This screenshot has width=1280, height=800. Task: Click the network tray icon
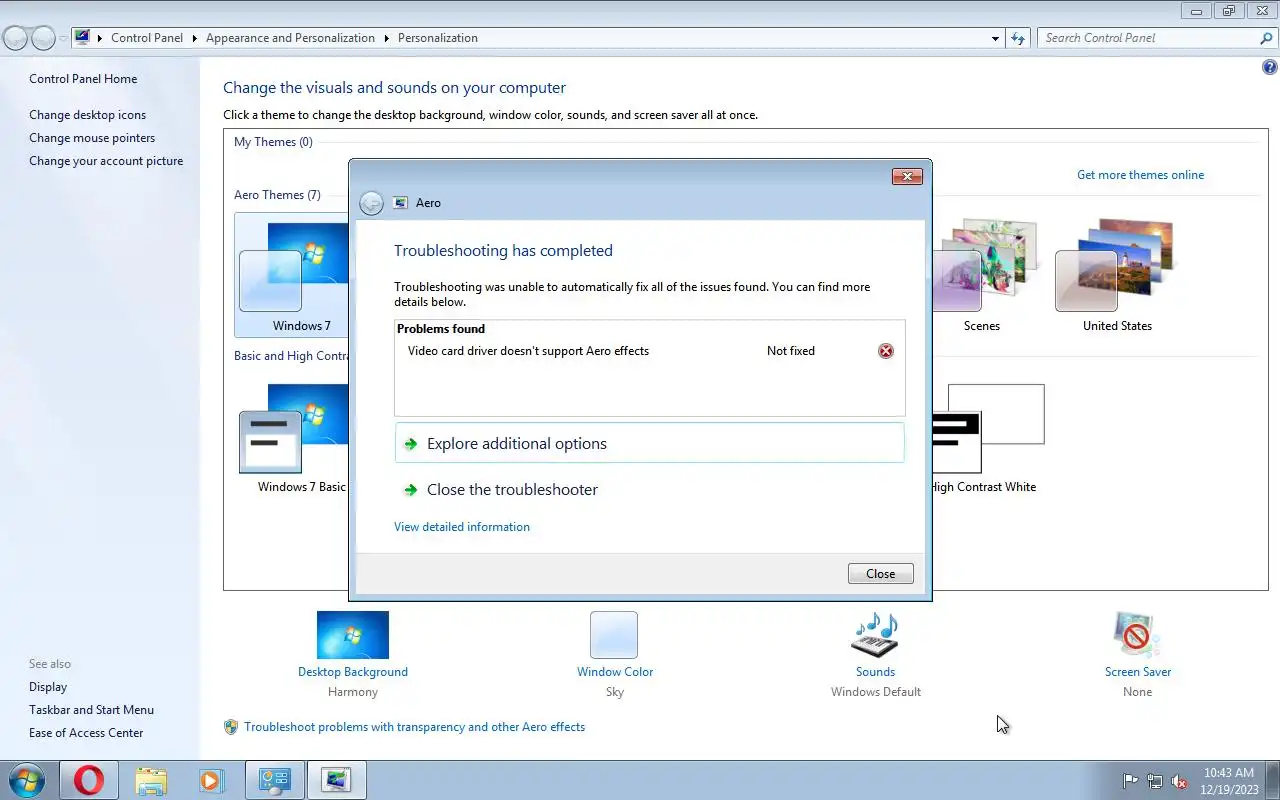(x=1155, y=781)
